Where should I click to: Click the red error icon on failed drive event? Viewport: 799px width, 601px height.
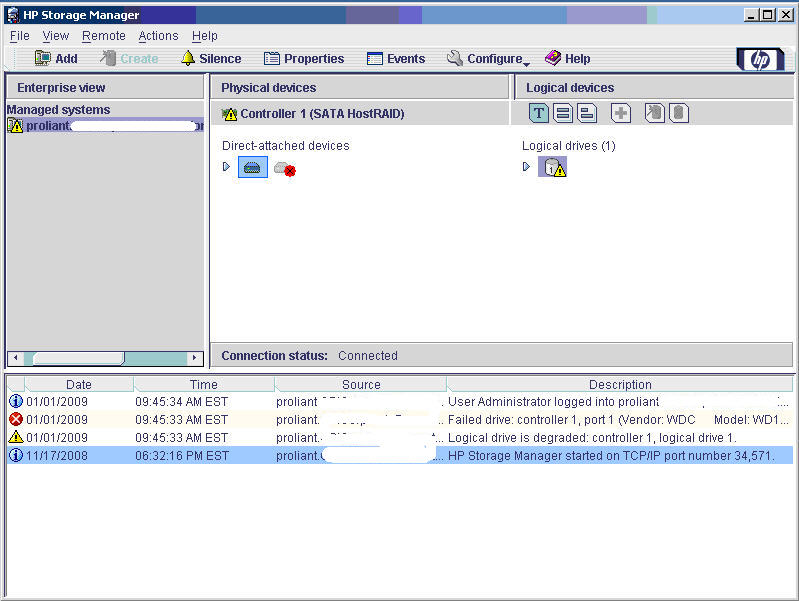(16, 420)
